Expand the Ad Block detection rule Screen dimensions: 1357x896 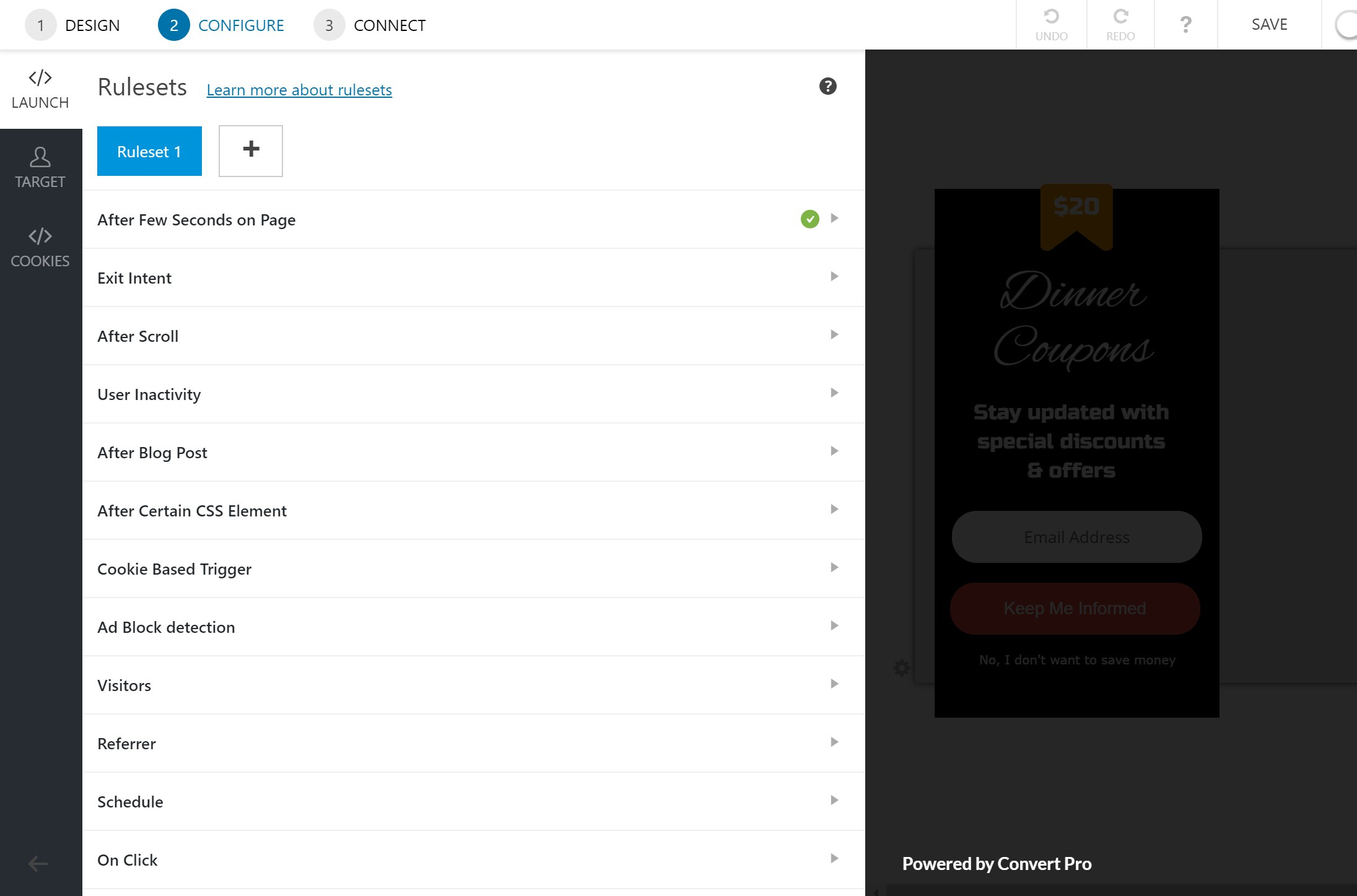click(835, 626)
